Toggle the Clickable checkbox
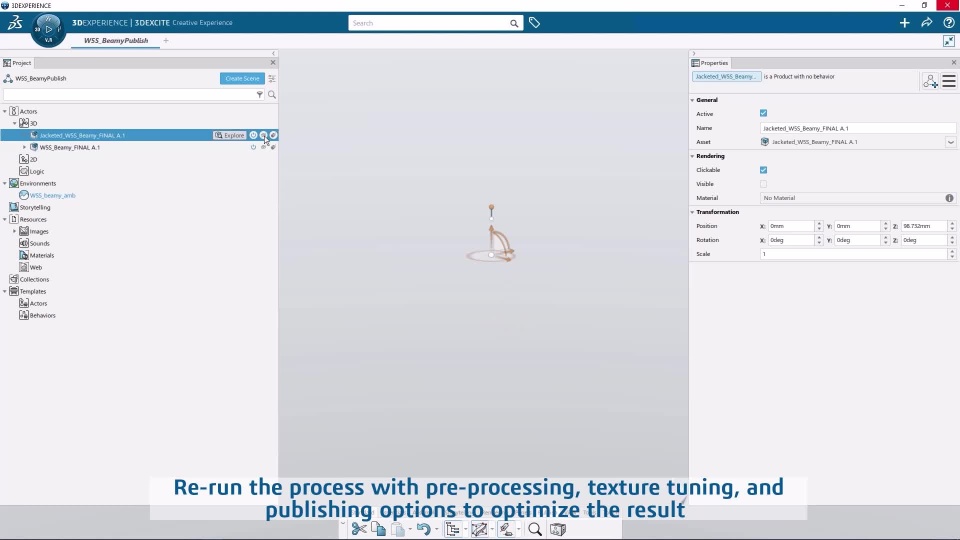The height and width of the screenshot is (540, 960). coord(763,170)
